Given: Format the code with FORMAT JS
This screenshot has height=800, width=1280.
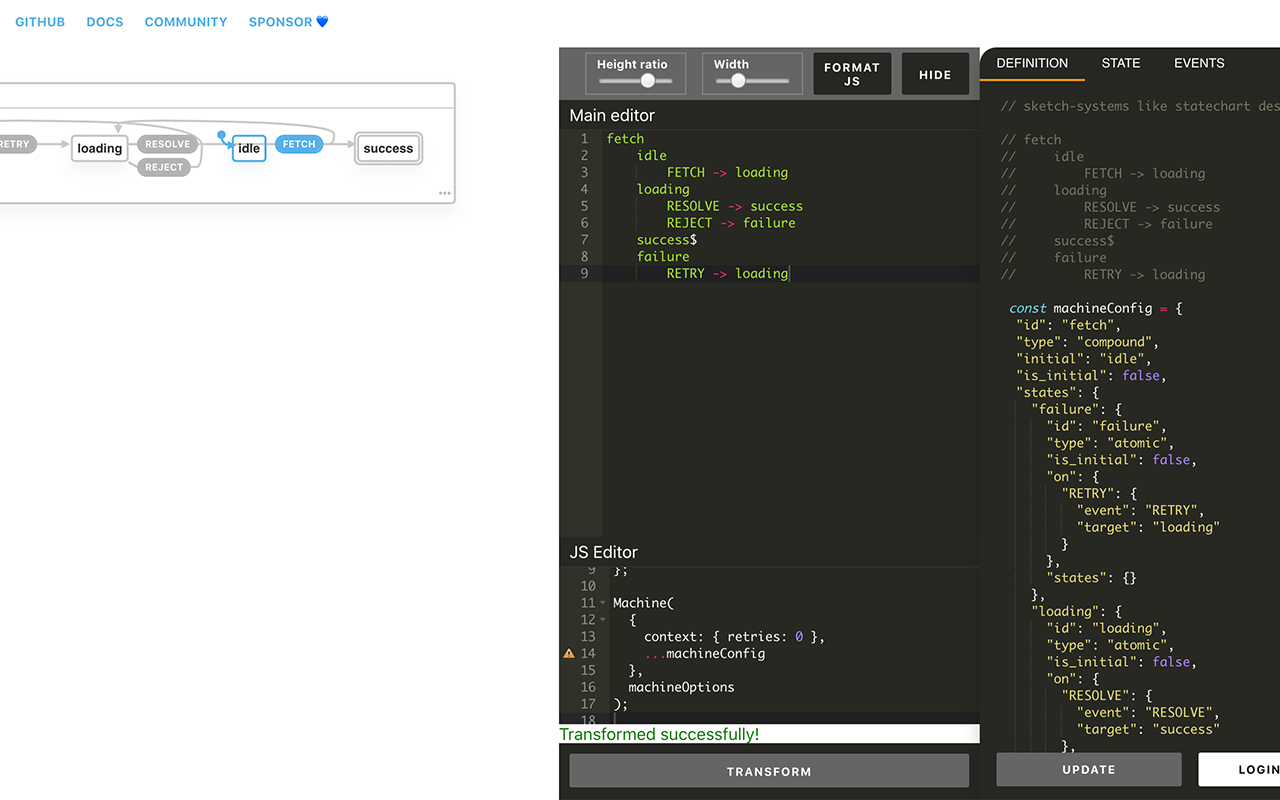Looking at the screenshot, I should point(851,73).
